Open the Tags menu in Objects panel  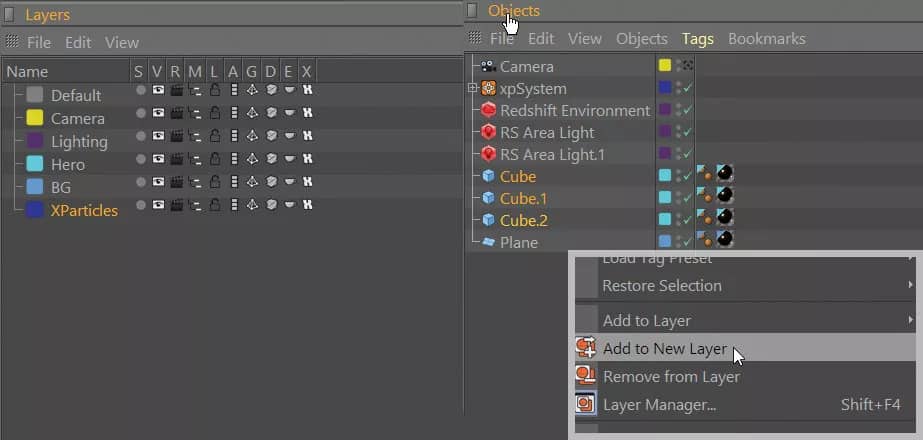(x=697, y=39)
